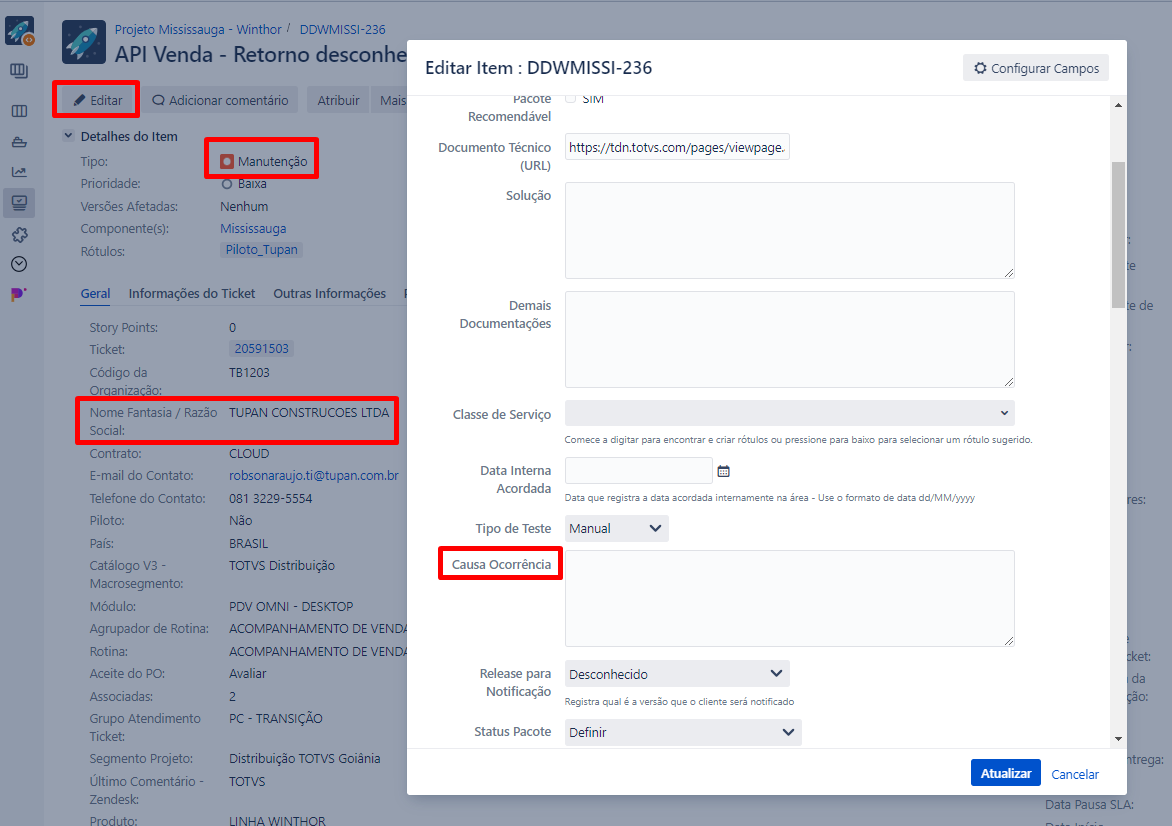Image resolution: width=1172 pixels, height=826 pixels.
Task: Click the dialog scrollbar up arrow
Action: tap(1118, 105)
